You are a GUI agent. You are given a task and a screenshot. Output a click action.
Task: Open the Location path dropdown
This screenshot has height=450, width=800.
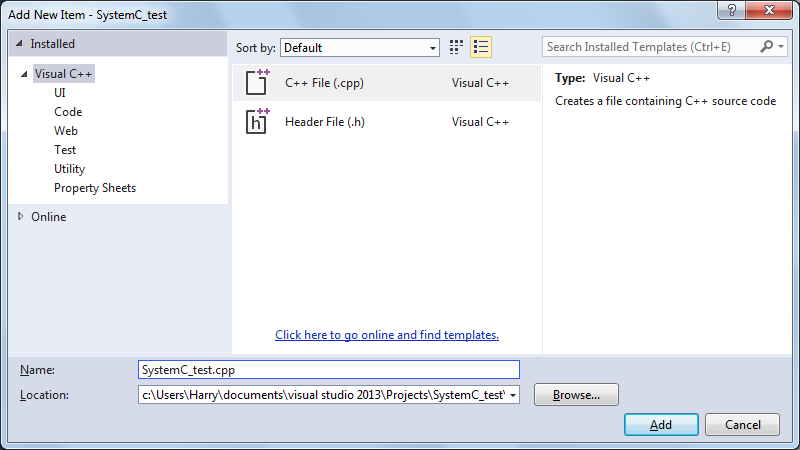514,395
